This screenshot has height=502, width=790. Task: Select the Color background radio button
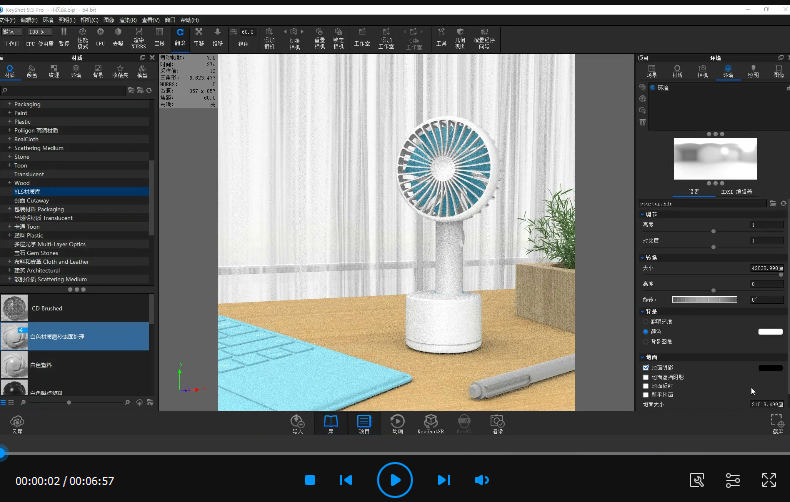[645, 331]
